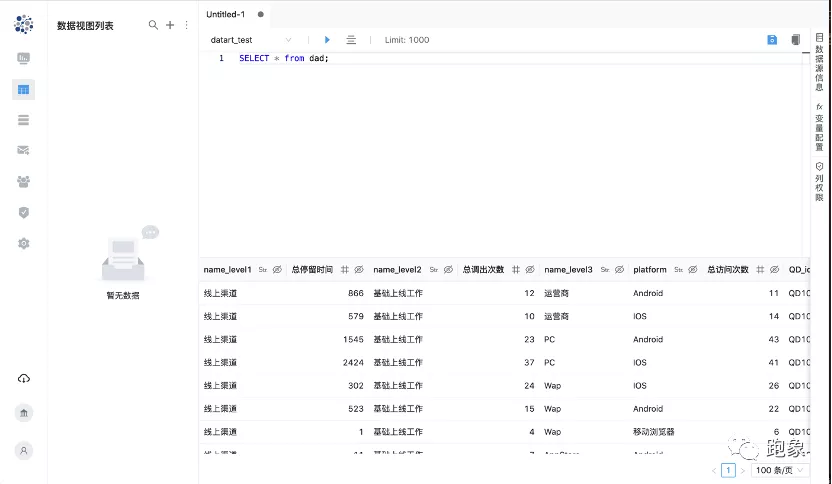Change name_level3 Str type selector
This screenshot has width=832, height=484.
pyautogui.click(x=604, y=270)
